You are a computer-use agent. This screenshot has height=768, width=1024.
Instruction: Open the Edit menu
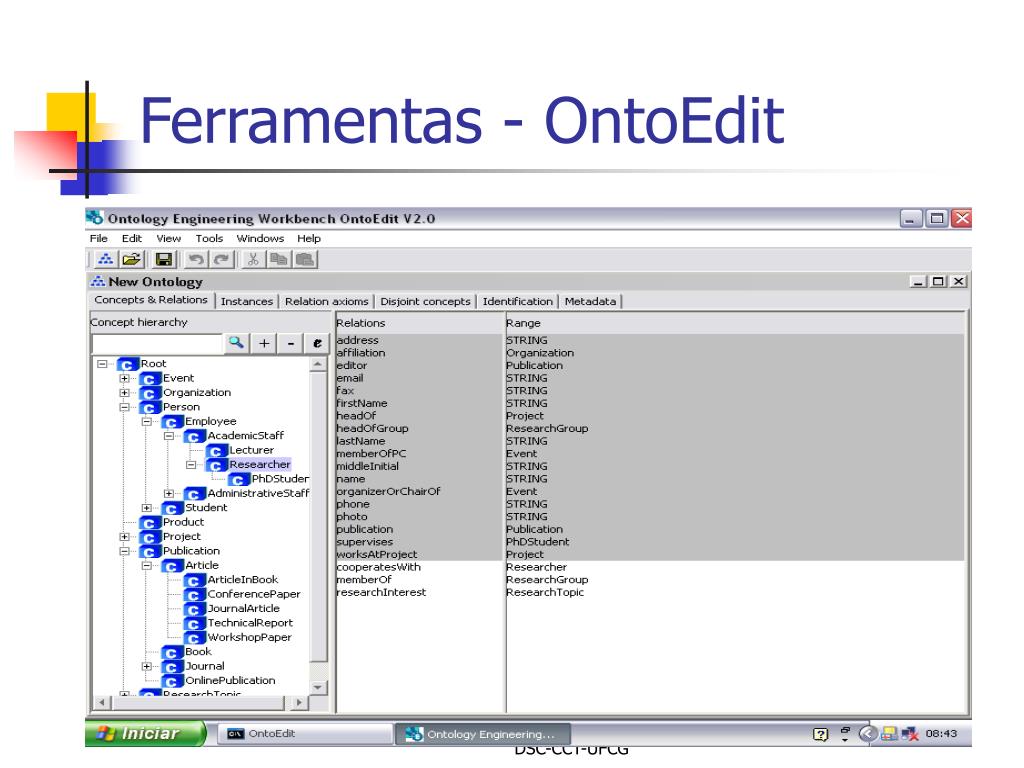pos(131,238)
